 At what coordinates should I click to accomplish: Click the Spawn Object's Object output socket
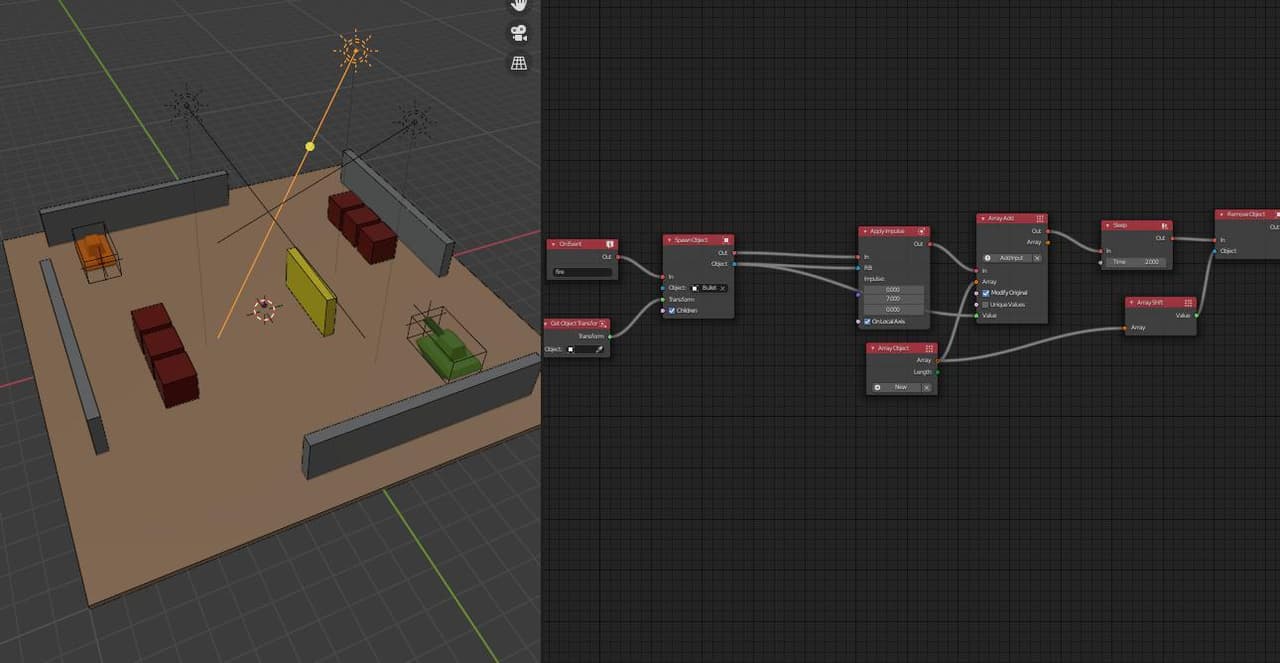pos(734,264)
